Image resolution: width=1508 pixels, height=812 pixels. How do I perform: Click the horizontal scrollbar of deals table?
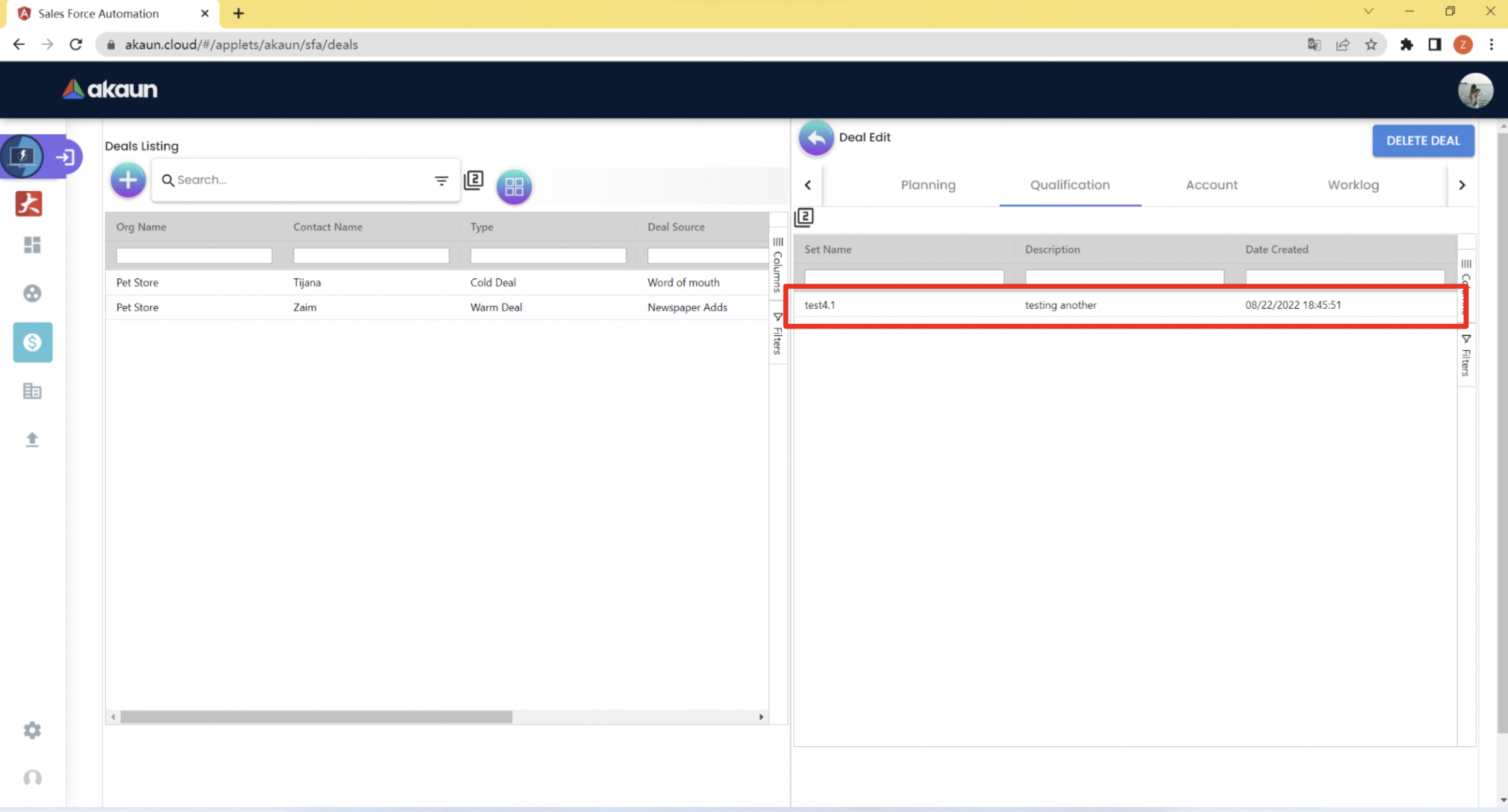316,717
